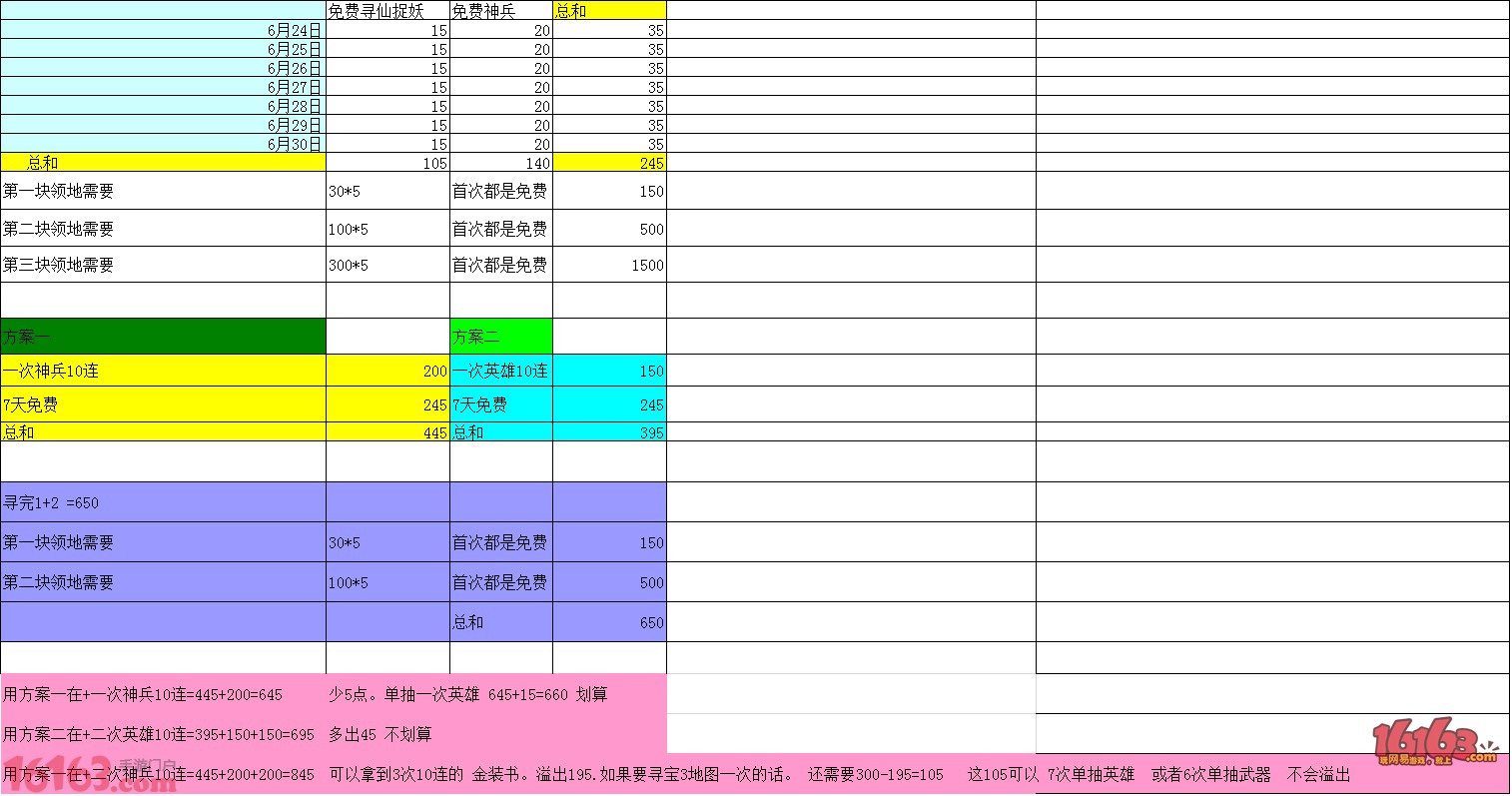
Task: Select the 6月29日 date cell
Action: 163,125
